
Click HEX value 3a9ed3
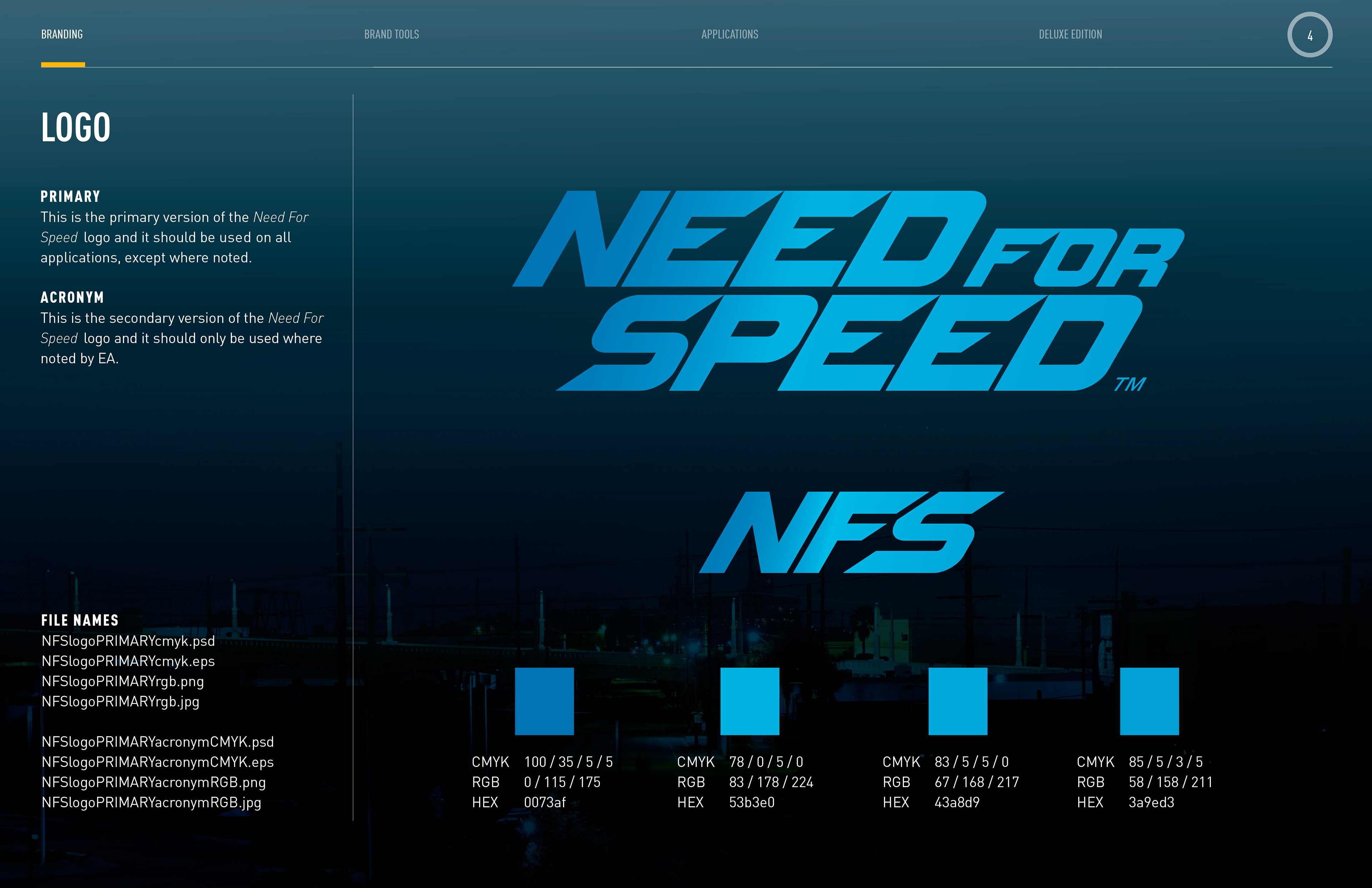tap(1151, 803)
